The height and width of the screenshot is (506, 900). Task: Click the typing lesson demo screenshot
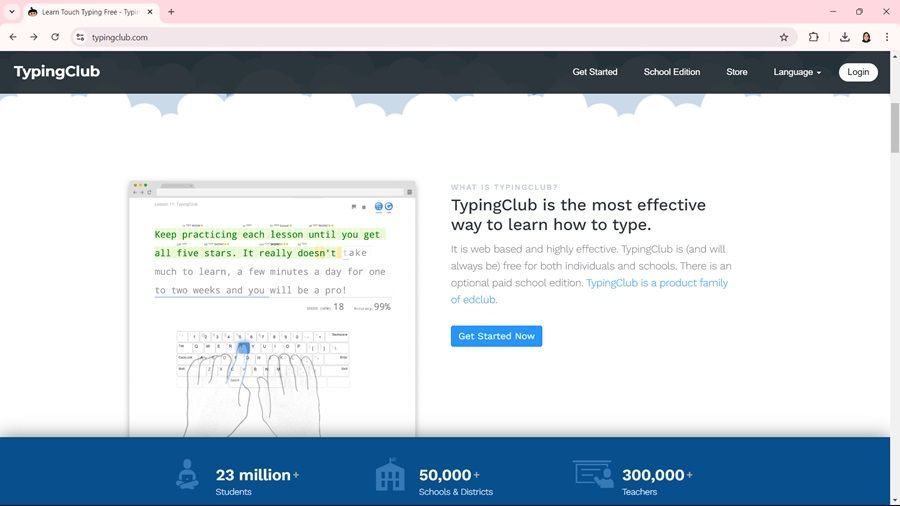(272, 309)
